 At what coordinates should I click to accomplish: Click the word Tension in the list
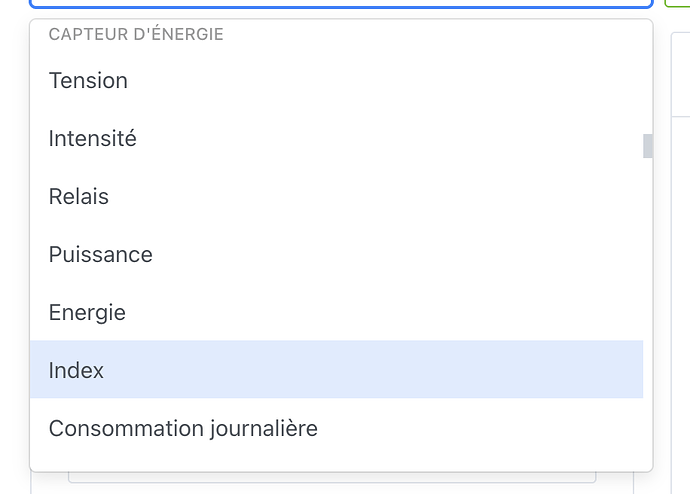click(88, 81)
